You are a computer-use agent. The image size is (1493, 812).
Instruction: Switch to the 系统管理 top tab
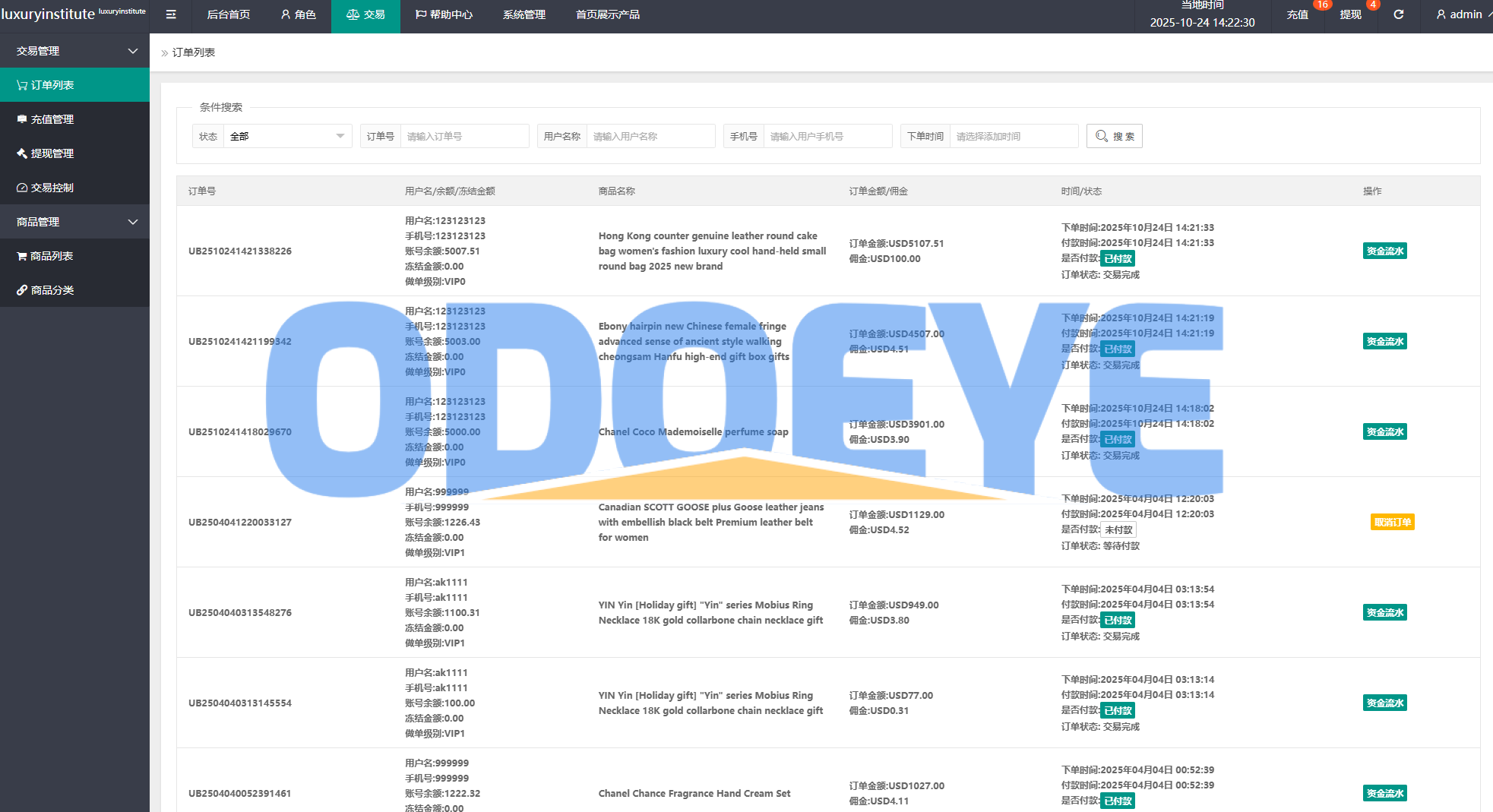(x=523, y=14)
